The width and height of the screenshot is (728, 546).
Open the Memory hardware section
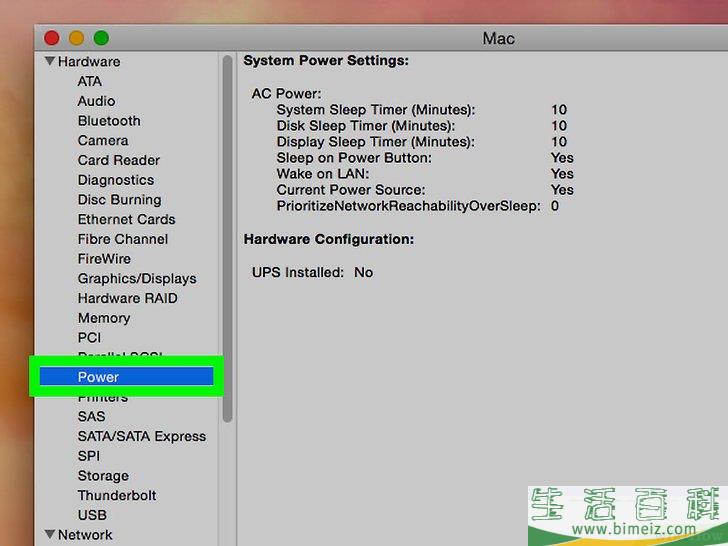pyautogui.click(x=104, y=318)
